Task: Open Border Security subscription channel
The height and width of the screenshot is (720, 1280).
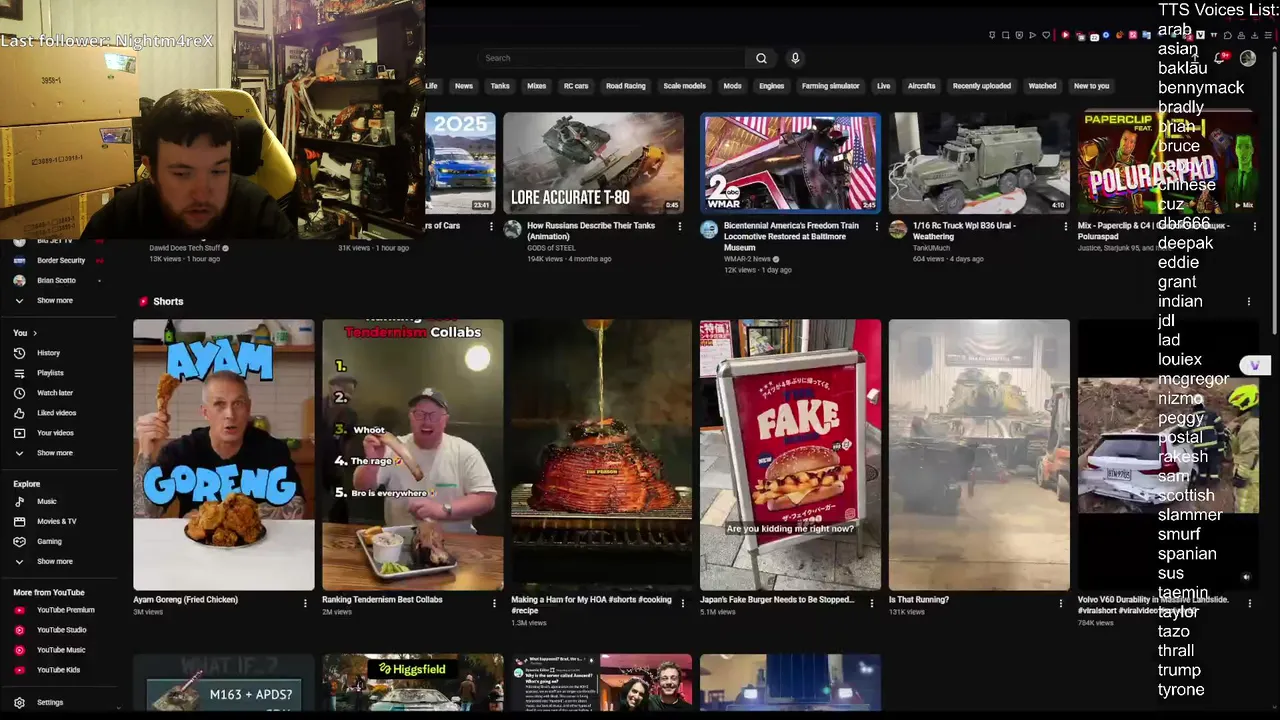Action: coord(60,260)
